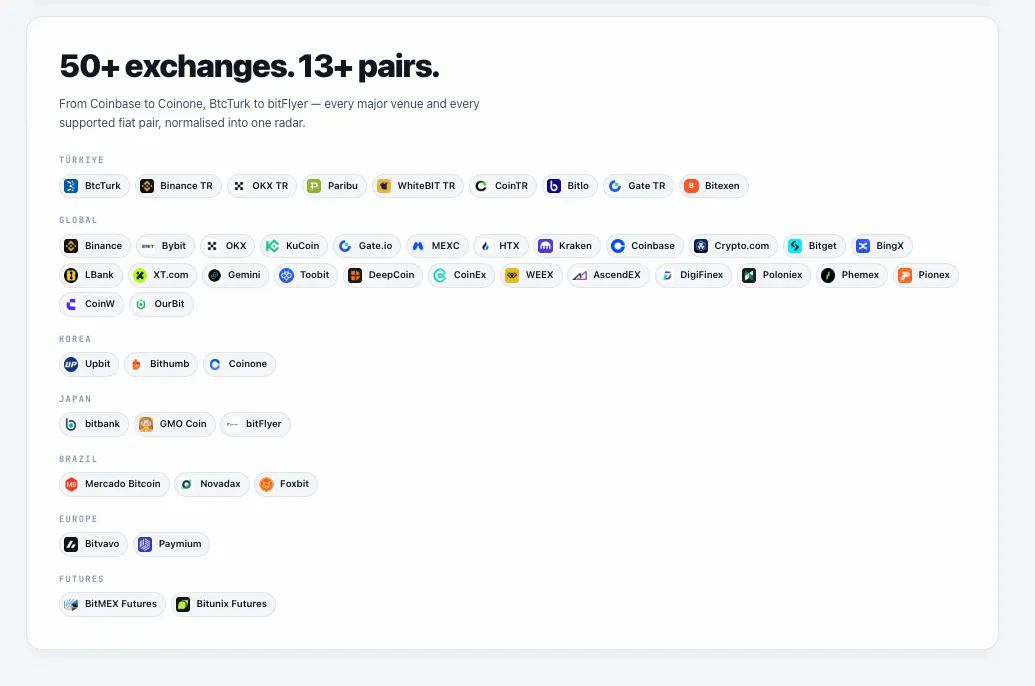Click the Paribu green logo icon

click(x=314, y=186)
